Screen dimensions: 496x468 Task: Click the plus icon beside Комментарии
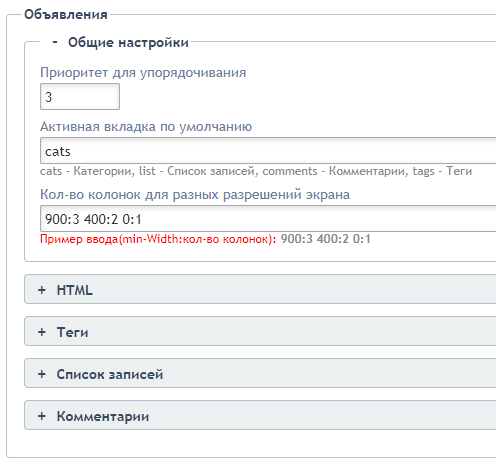pos(42,416)
